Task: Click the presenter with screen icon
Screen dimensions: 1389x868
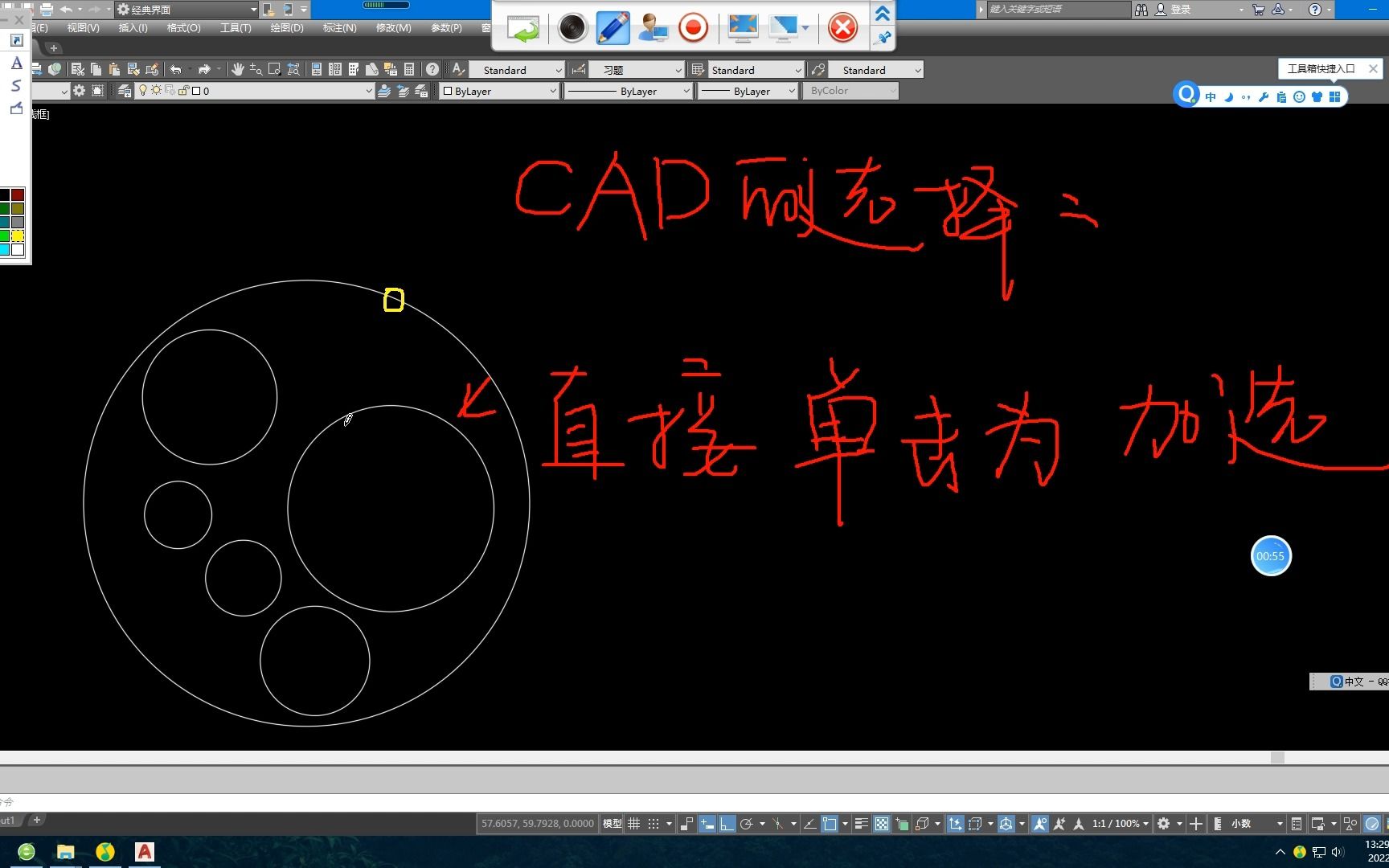Action: 653,28
